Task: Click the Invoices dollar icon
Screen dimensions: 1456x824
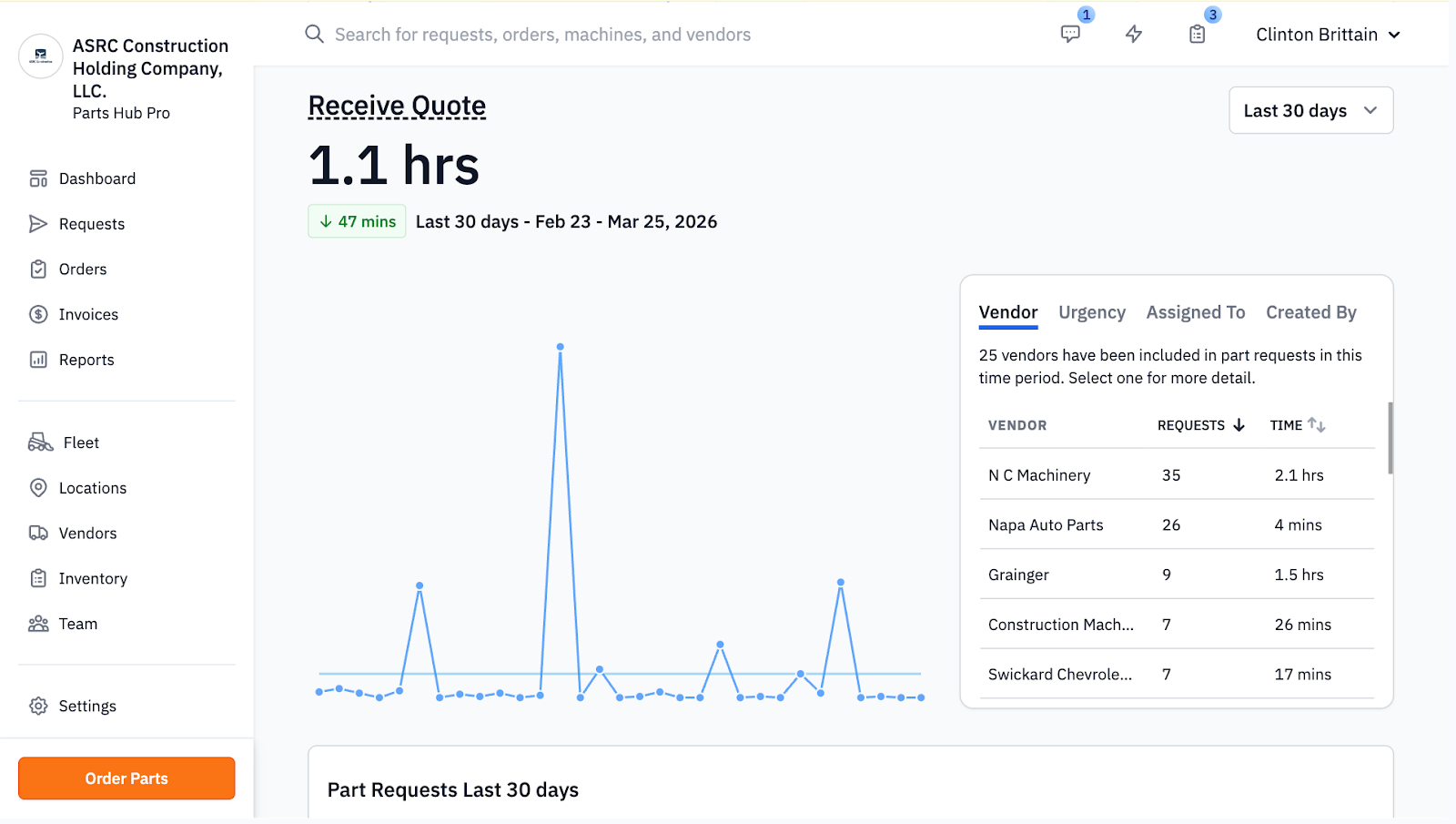Action: (x=38, y=314)
